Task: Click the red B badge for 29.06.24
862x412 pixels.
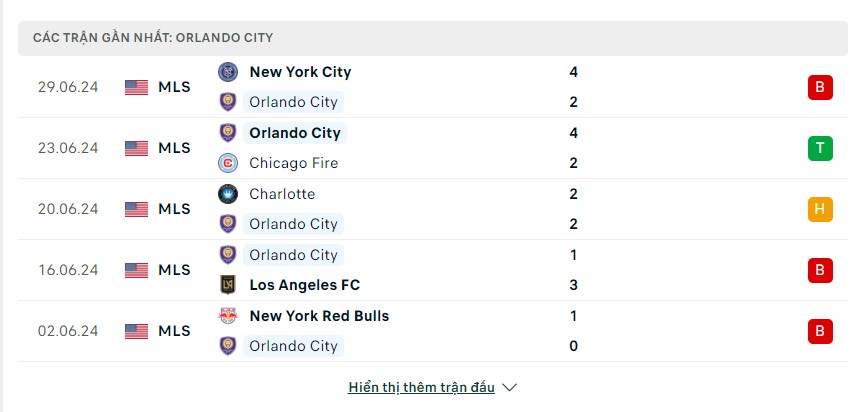Action: [820, 87]
